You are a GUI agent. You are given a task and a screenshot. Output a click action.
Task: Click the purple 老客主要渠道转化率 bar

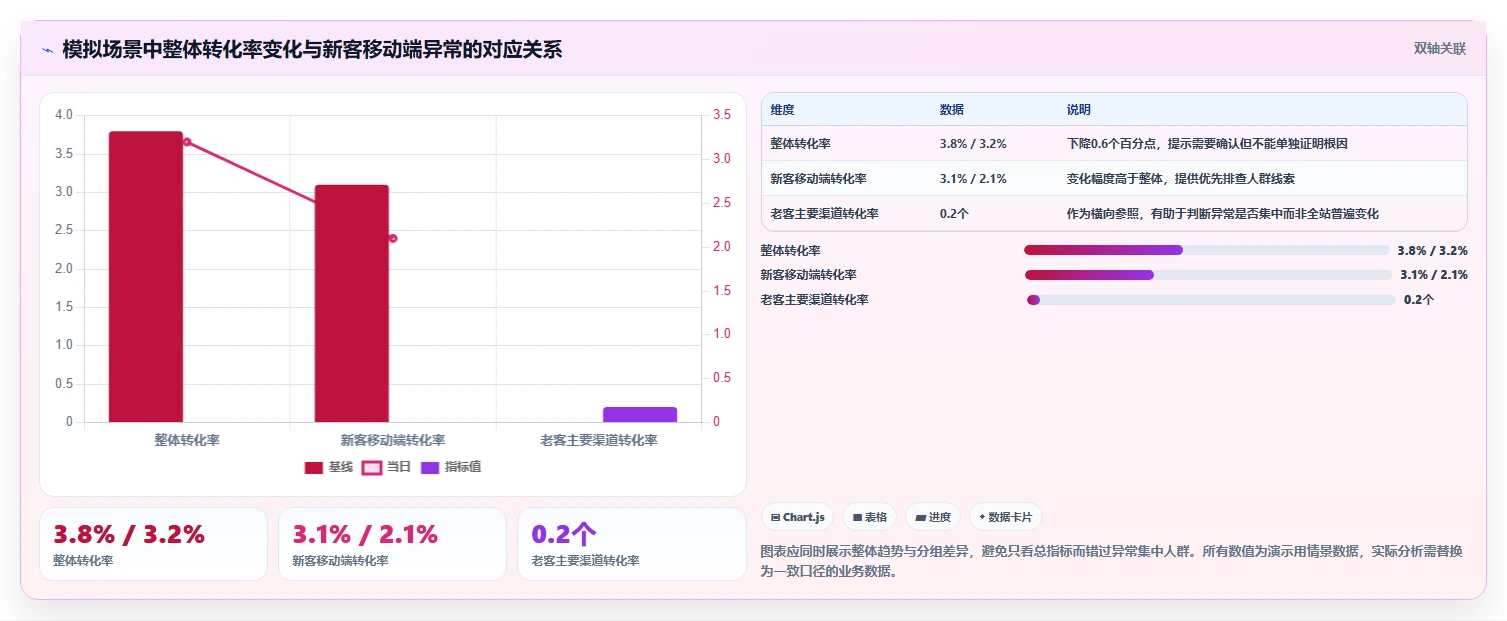640,414
